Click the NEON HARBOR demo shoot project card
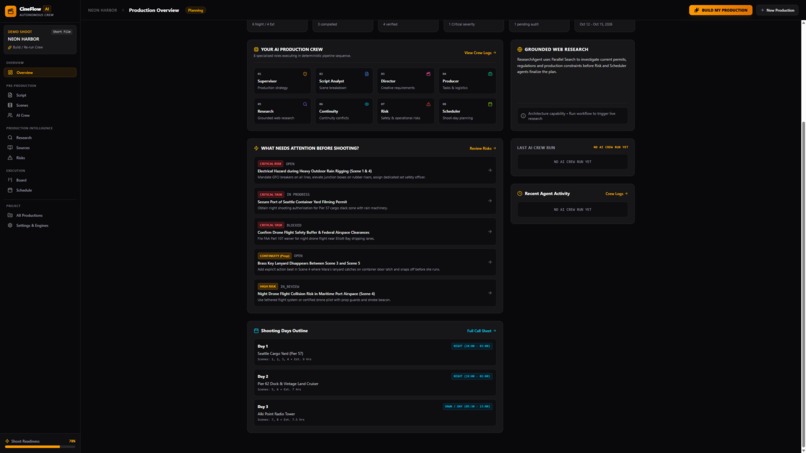Screen dimensions: 806x453 pos(40,39)
